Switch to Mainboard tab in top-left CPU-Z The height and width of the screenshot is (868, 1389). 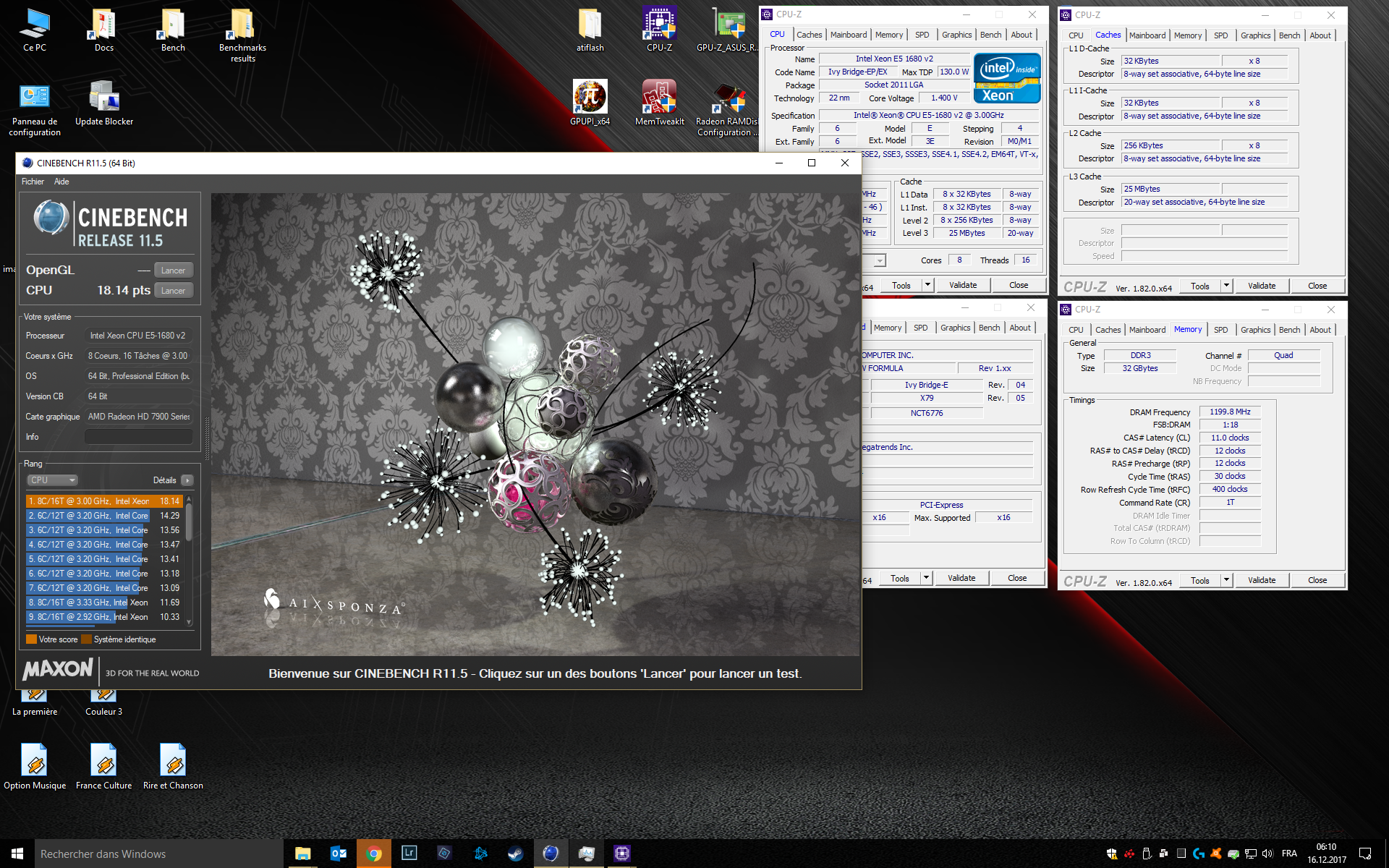(849, 35)
